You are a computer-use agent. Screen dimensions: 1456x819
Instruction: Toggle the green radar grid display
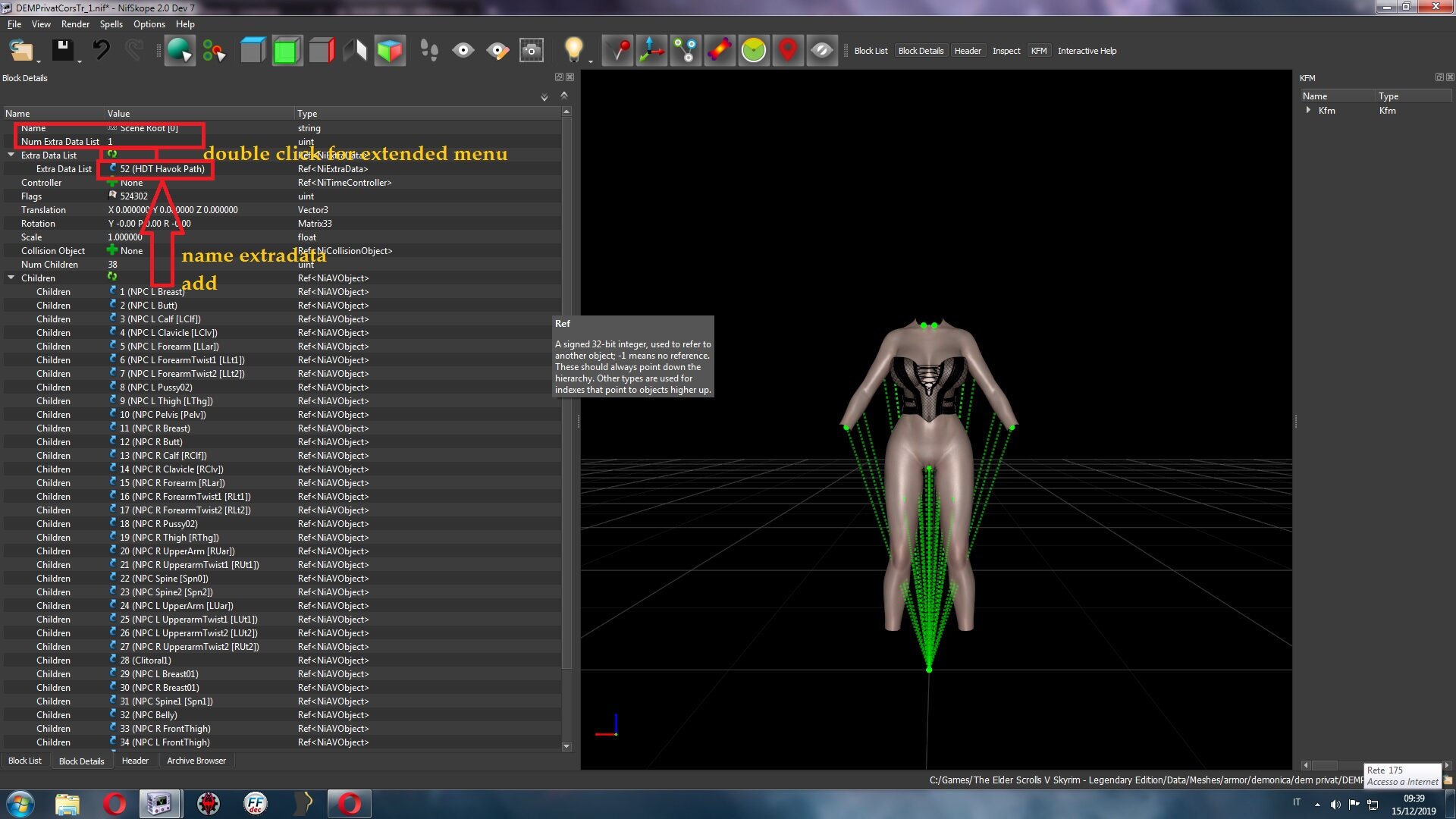click(x=754, y=51)
